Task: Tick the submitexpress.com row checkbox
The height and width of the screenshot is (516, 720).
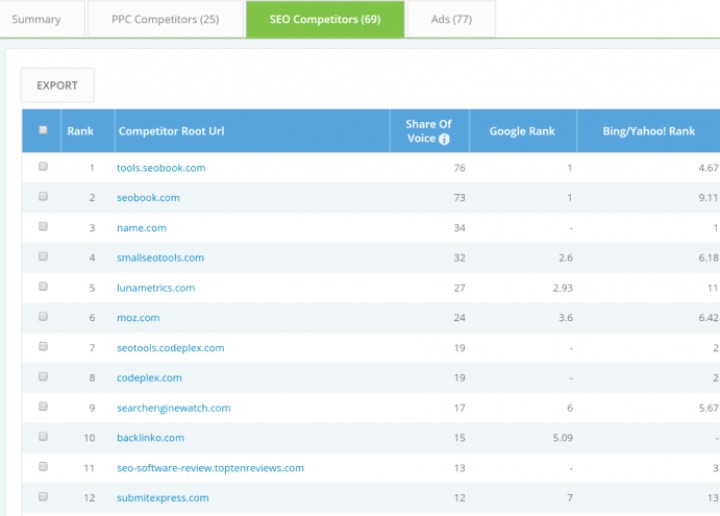Action: (43, 496)
